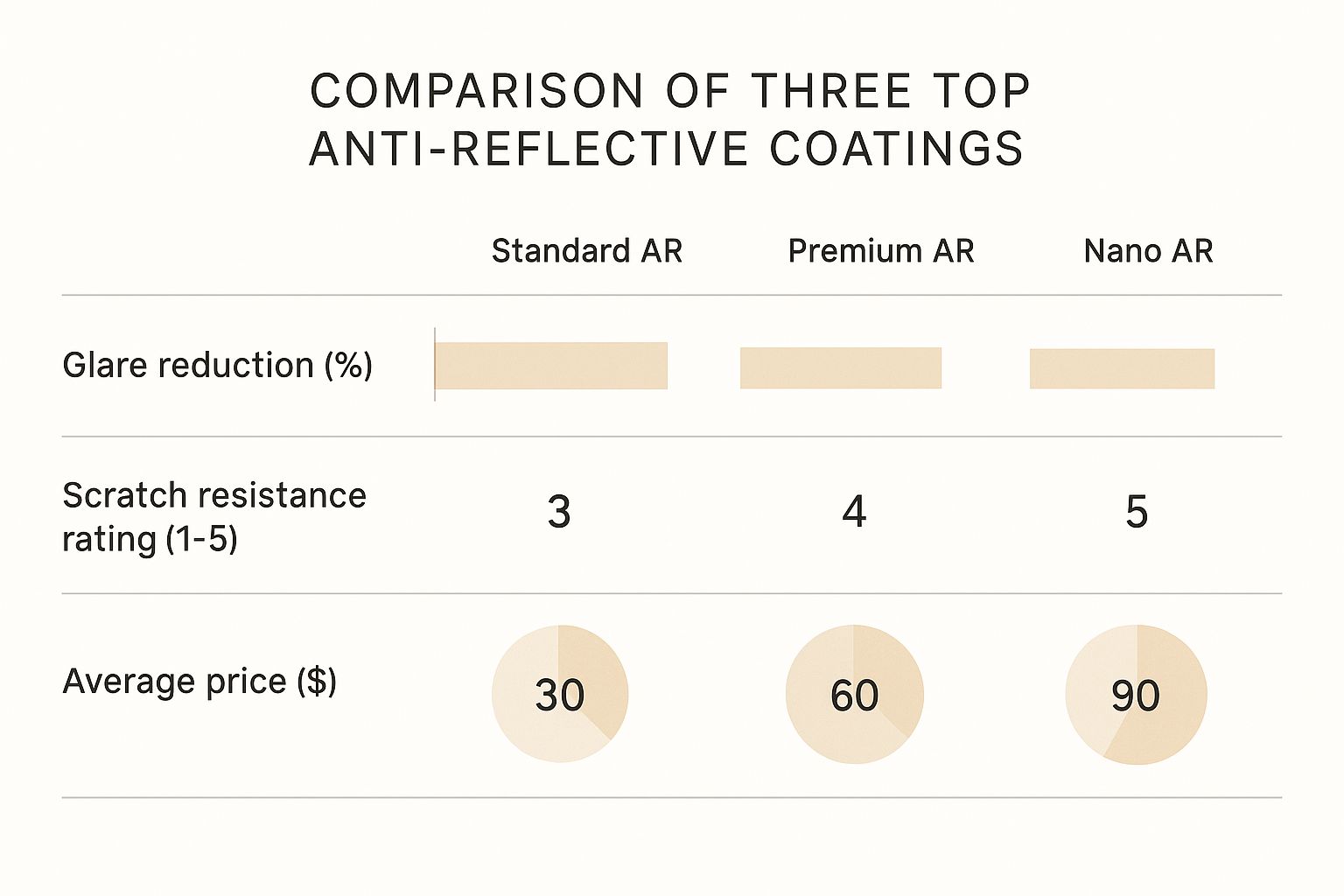The height and width of the screenshot is (896, 1344).
Task: Click Premium AR's scratch rating of 4
Action: tap(854, 512)
